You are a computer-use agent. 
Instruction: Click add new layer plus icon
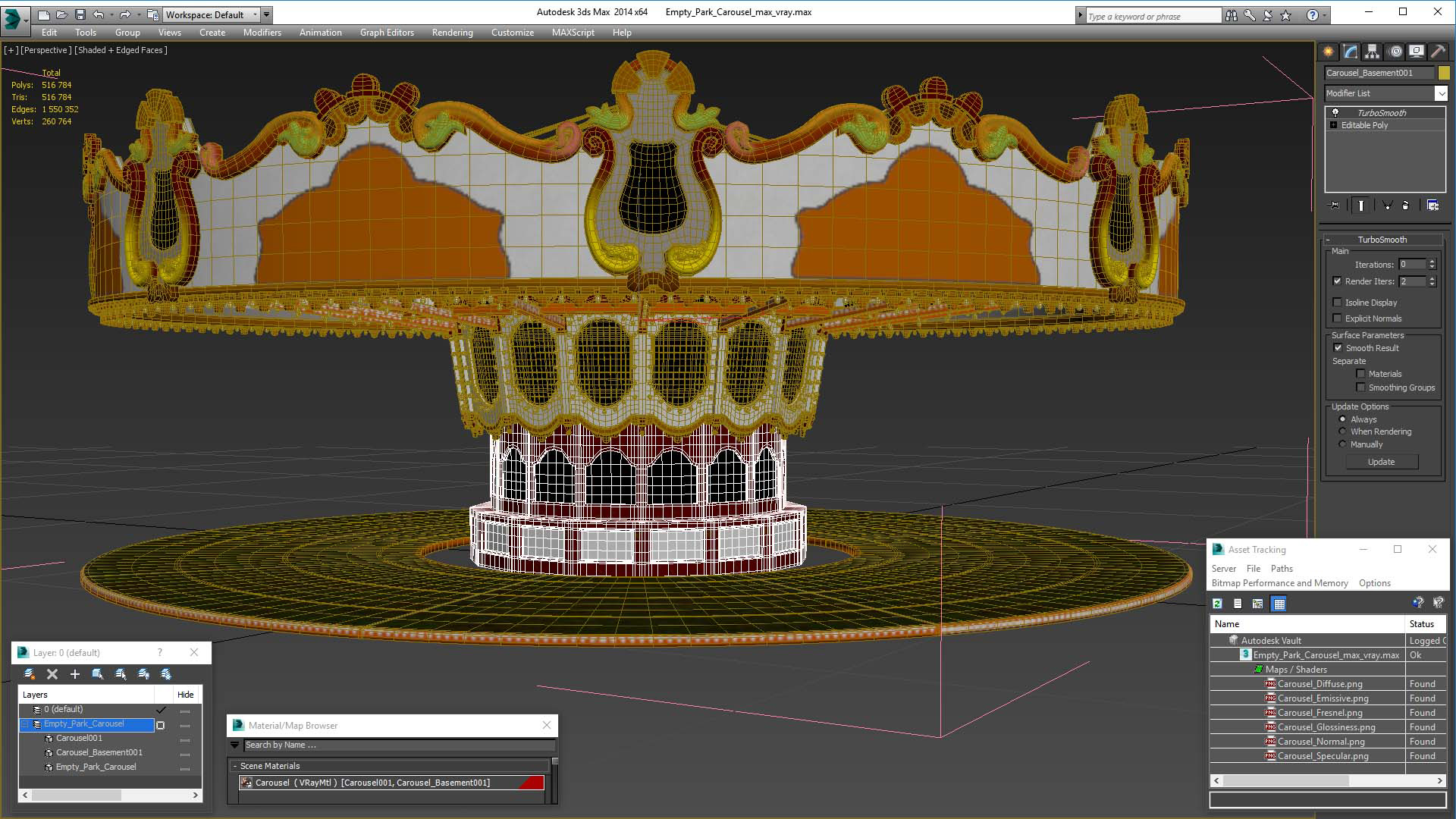pyautogui.click(x=74, y=674)
